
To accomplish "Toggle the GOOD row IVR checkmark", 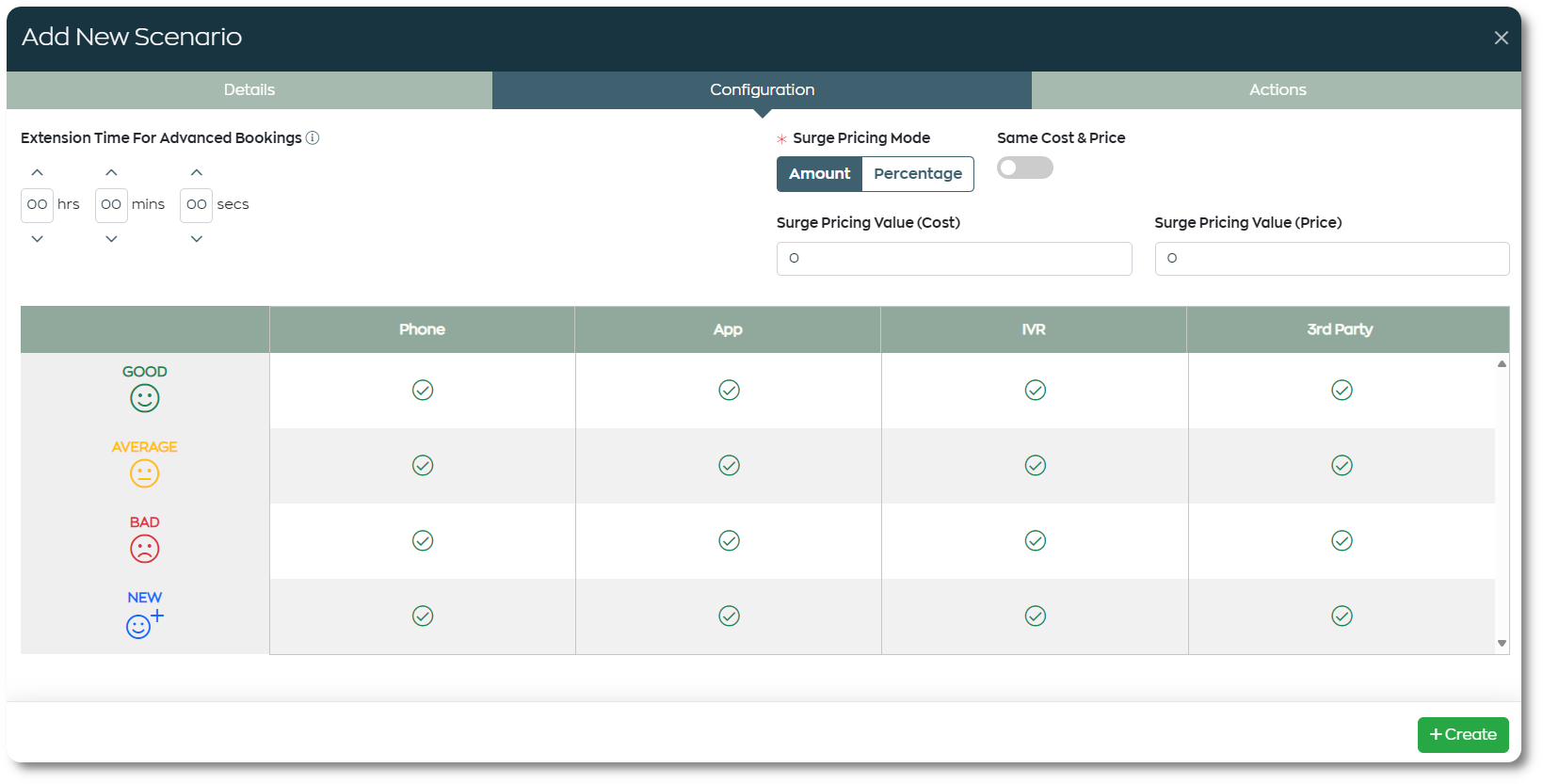I will coord(1036,390).
